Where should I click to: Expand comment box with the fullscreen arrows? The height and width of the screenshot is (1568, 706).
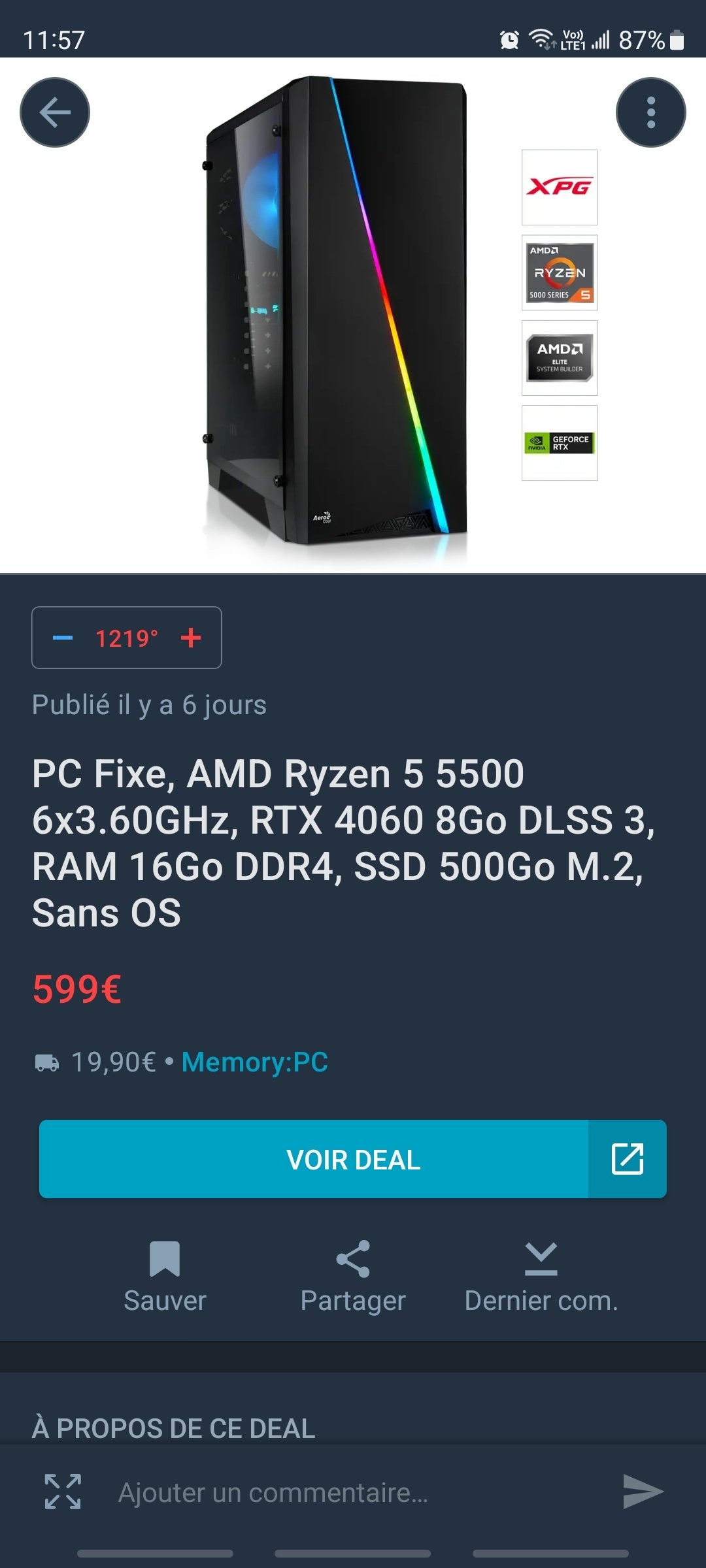tap(63, 1492)
